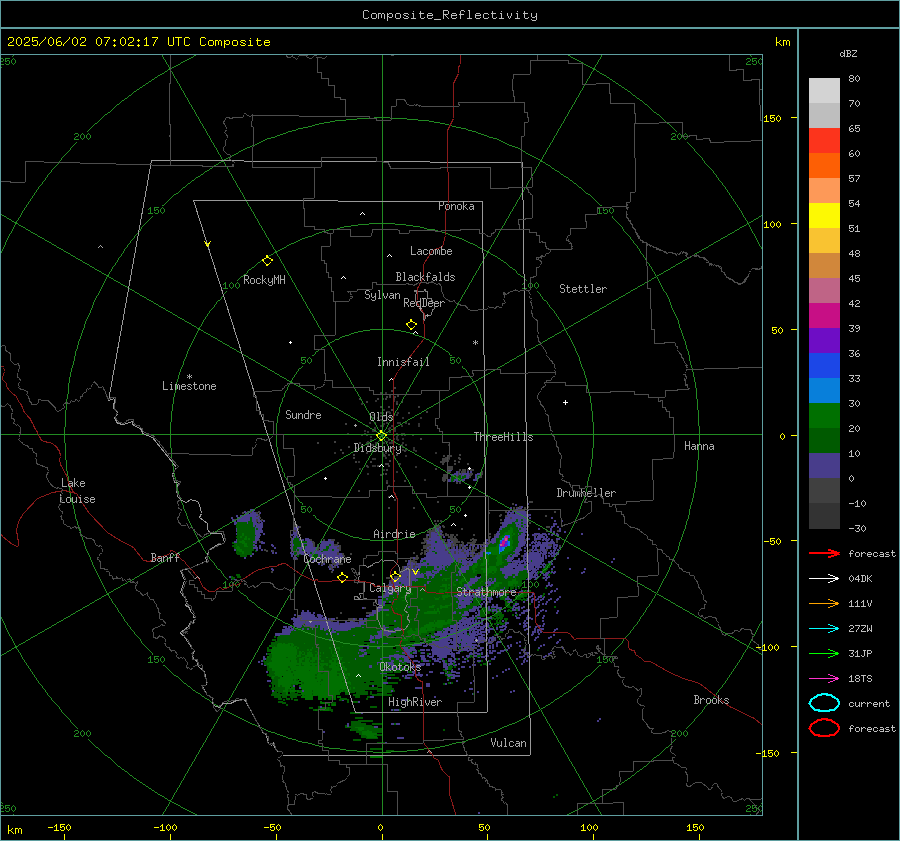
Task: Click the Olds label
Action: coord(381,417)
